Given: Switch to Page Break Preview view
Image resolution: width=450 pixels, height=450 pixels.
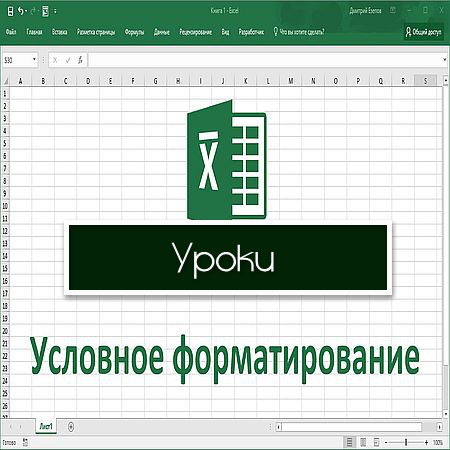Looking at the screenshot, I should (x=376, y=442).
